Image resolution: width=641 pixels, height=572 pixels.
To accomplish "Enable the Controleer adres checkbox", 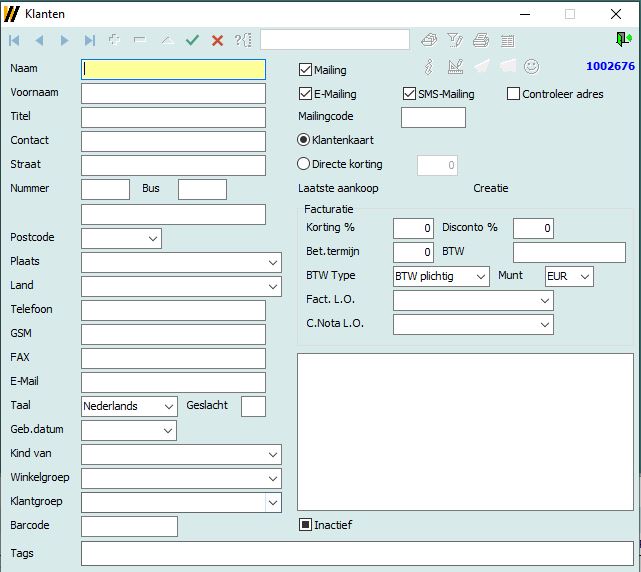I will 513,94.
